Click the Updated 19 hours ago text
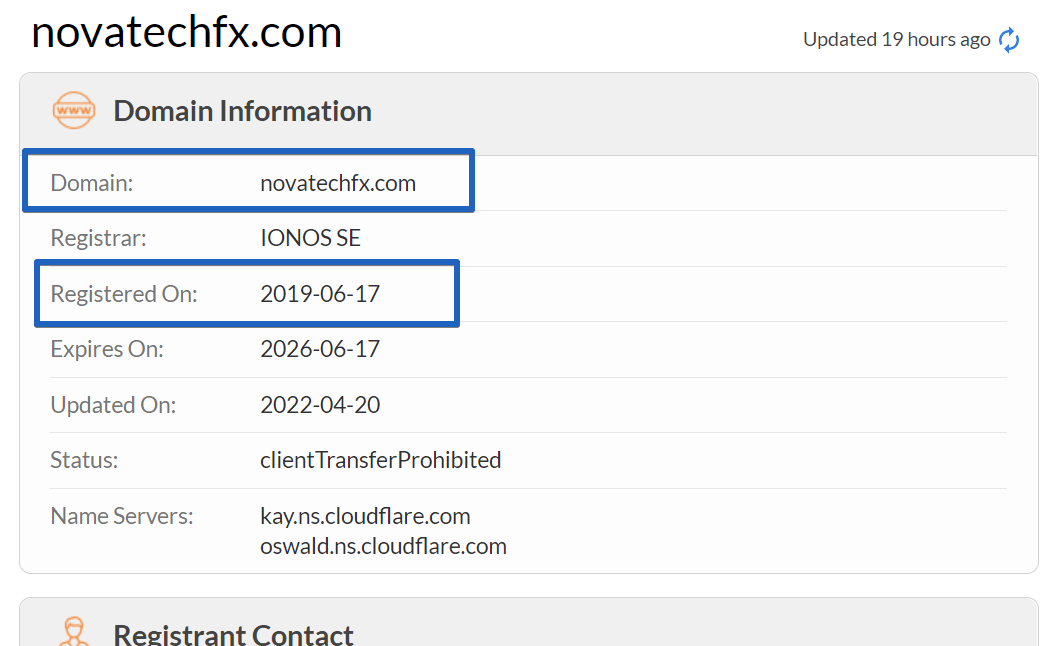Screen dimensions: 1053x646 [897, 40]
